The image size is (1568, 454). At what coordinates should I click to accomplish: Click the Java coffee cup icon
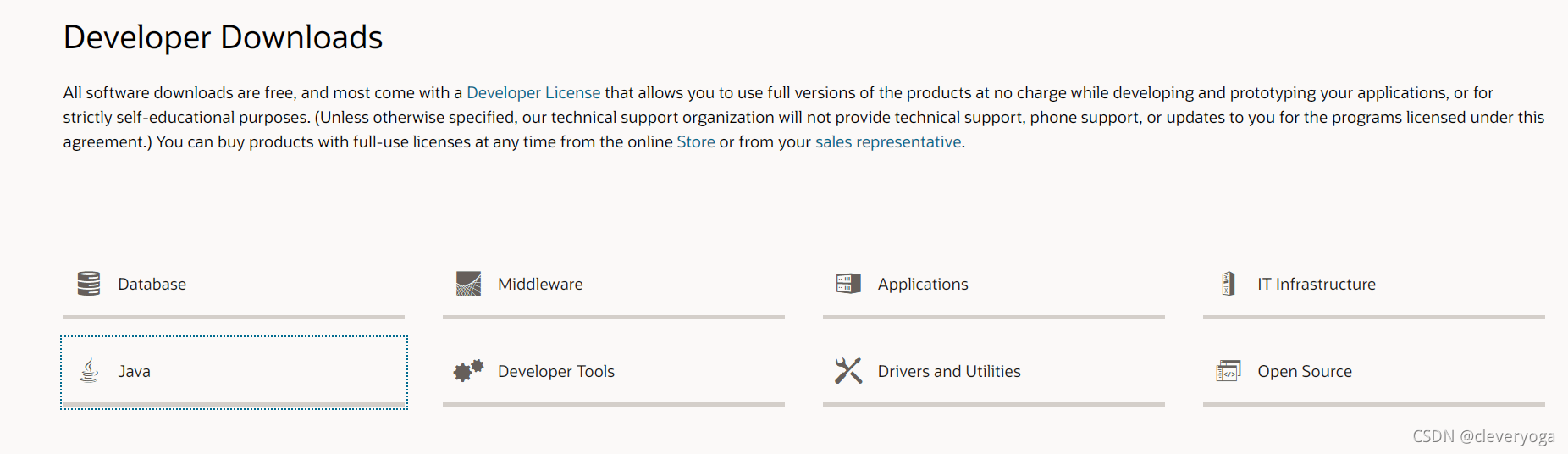[89, 371]
